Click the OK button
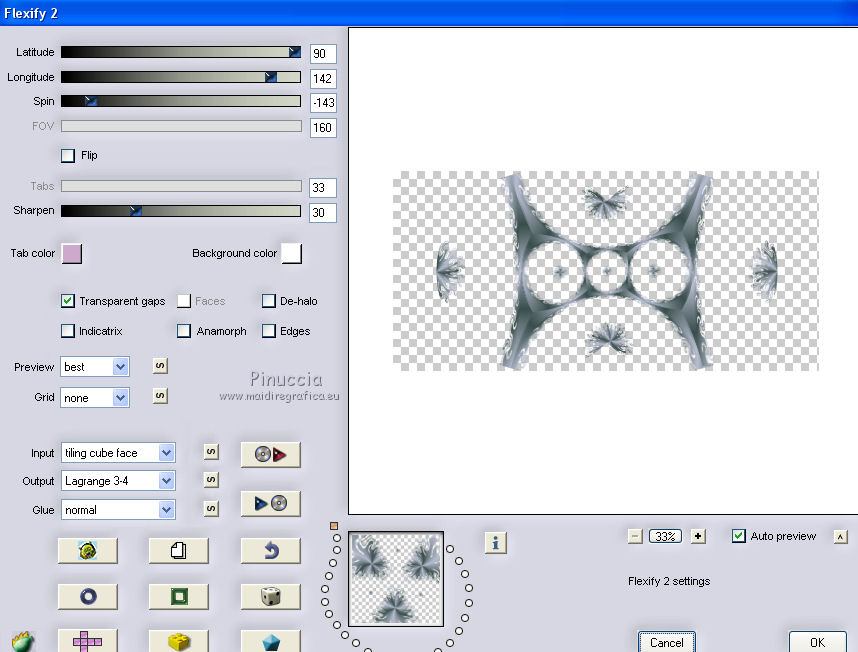Image resolution: width=858 pixels, height=652 pixels. click(x=818, y=642)
